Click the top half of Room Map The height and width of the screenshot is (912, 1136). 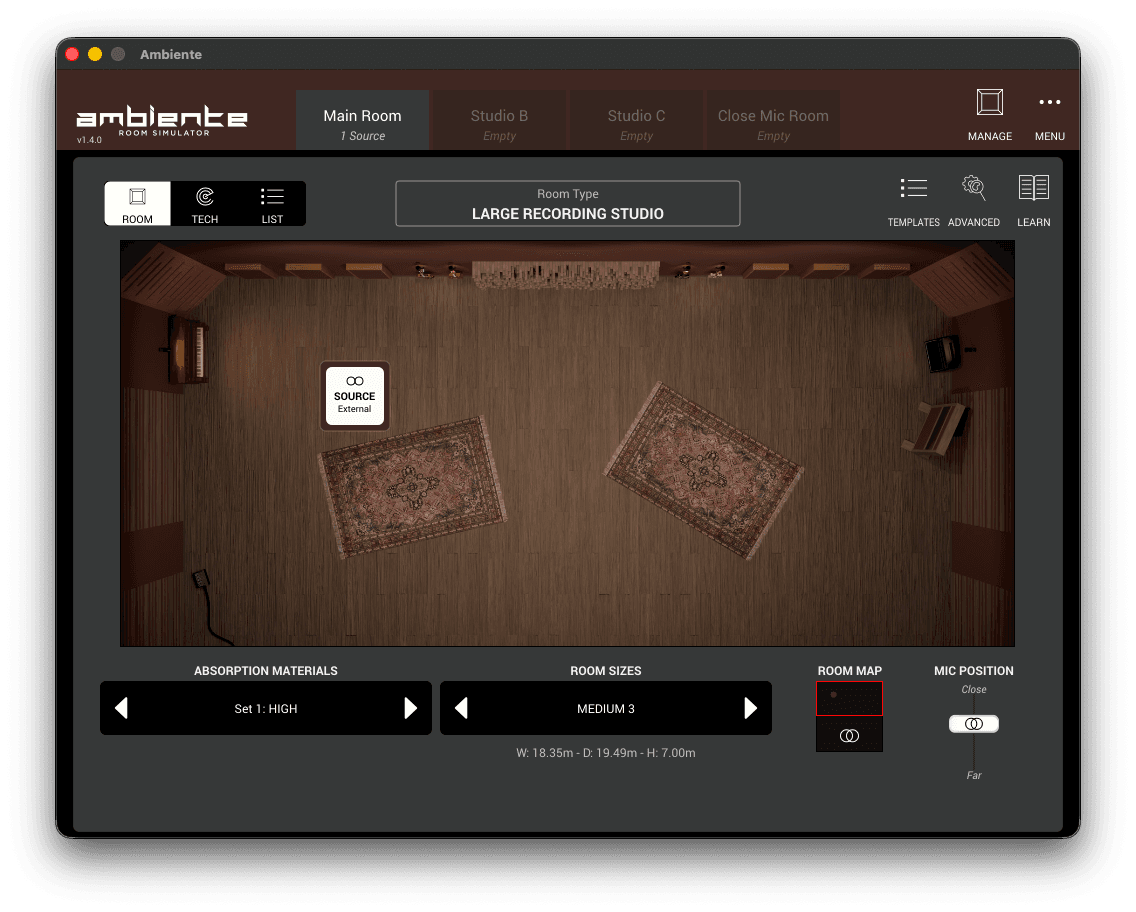[849, 698]
